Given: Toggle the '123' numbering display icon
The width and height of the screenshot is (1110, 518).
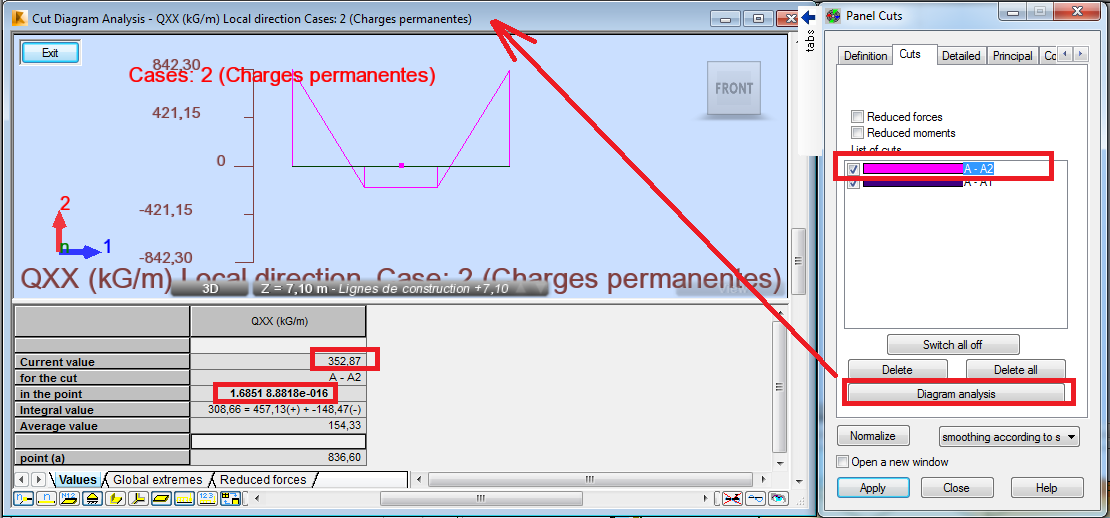Looking at the screenshot, I should (x=207, y=498).
